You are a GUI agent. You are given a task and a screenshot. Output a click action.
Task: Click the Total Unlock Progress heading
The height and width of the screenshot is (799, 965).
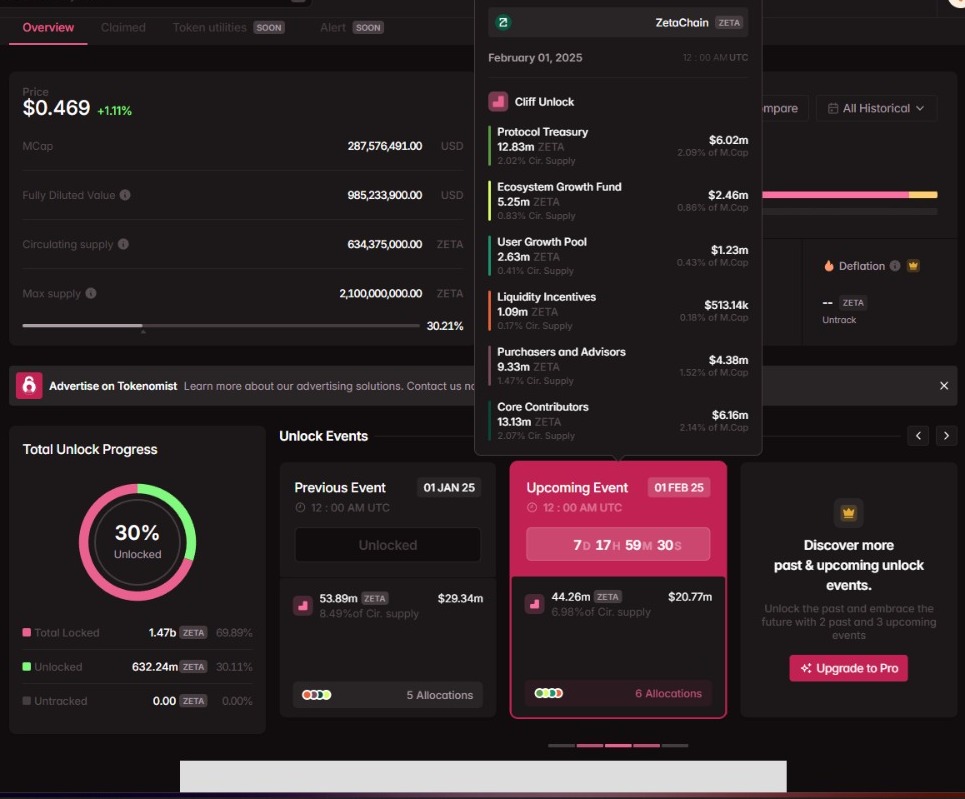click(x=90, y=449)
